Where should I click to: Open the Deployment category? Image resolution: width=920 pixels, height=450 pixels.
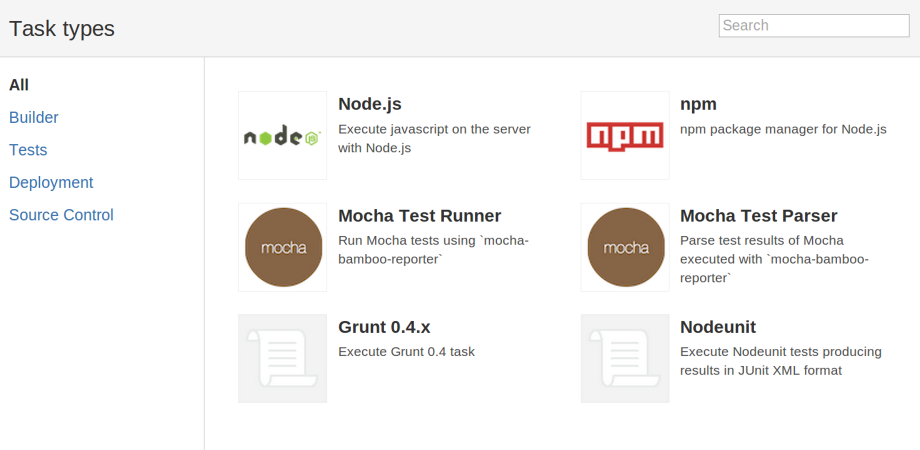[x=51, y=182]
